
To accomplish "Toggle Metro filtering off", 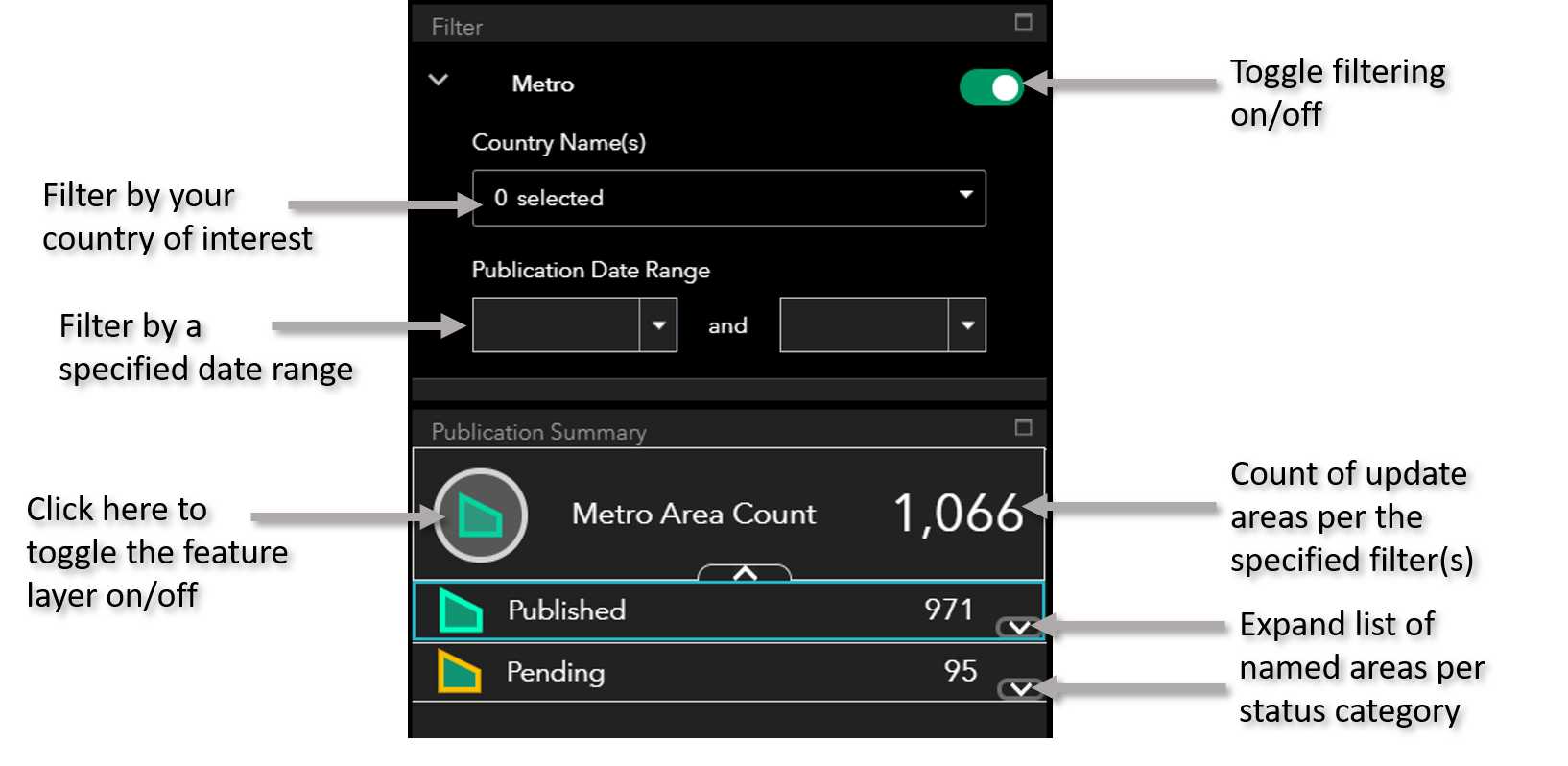I will [x=991, y=86].
